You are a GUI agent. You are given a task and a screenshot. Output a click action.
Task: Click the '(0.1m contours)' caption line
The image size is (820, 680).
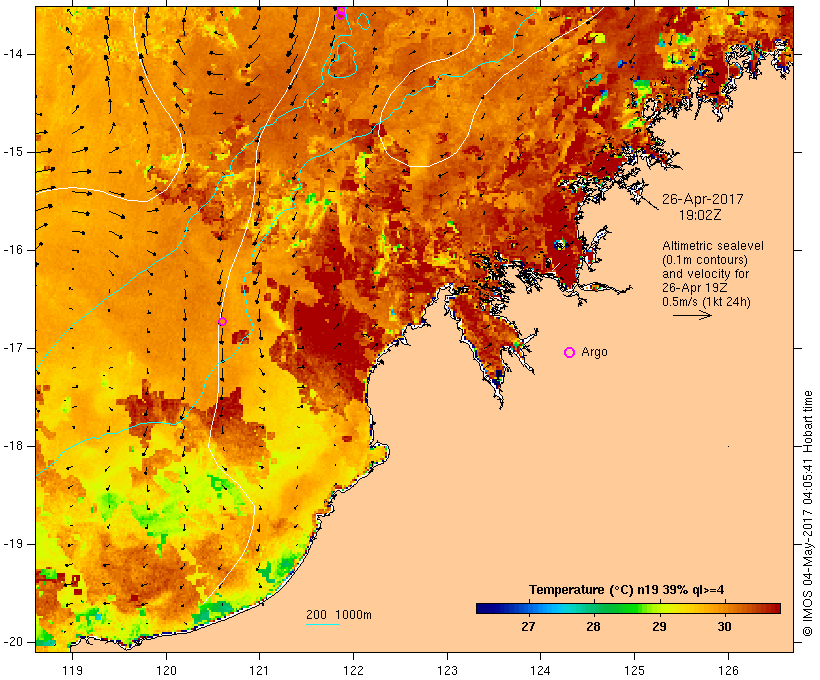705,260
